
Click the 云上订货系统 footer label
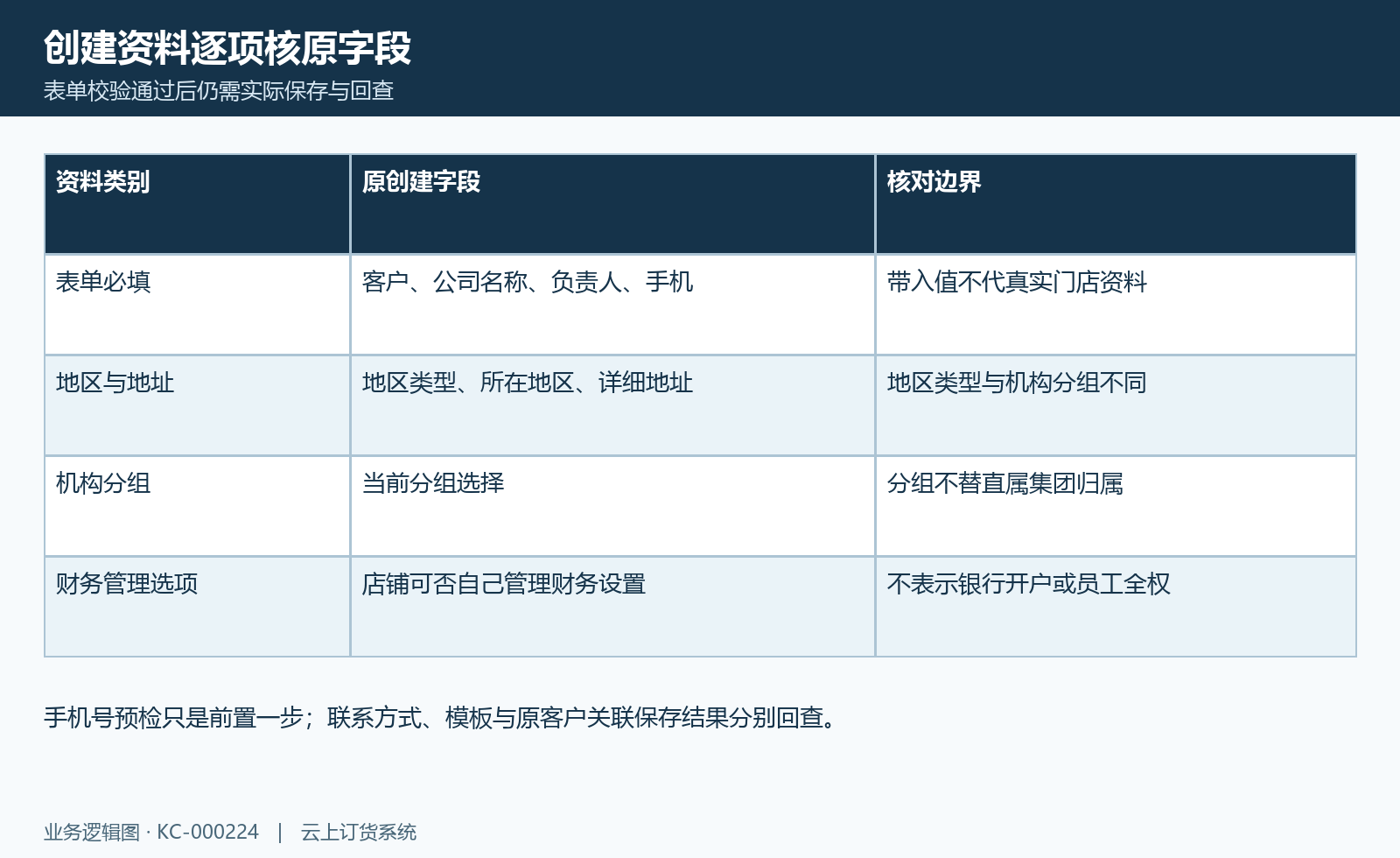point(359,832)
